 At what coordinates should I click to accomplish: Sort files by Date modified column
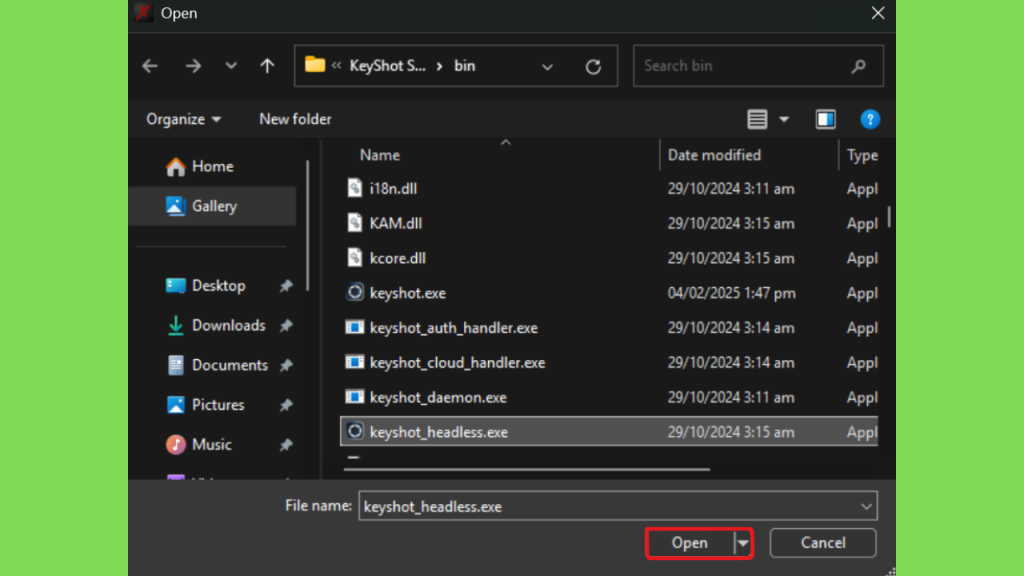[714, 155]
